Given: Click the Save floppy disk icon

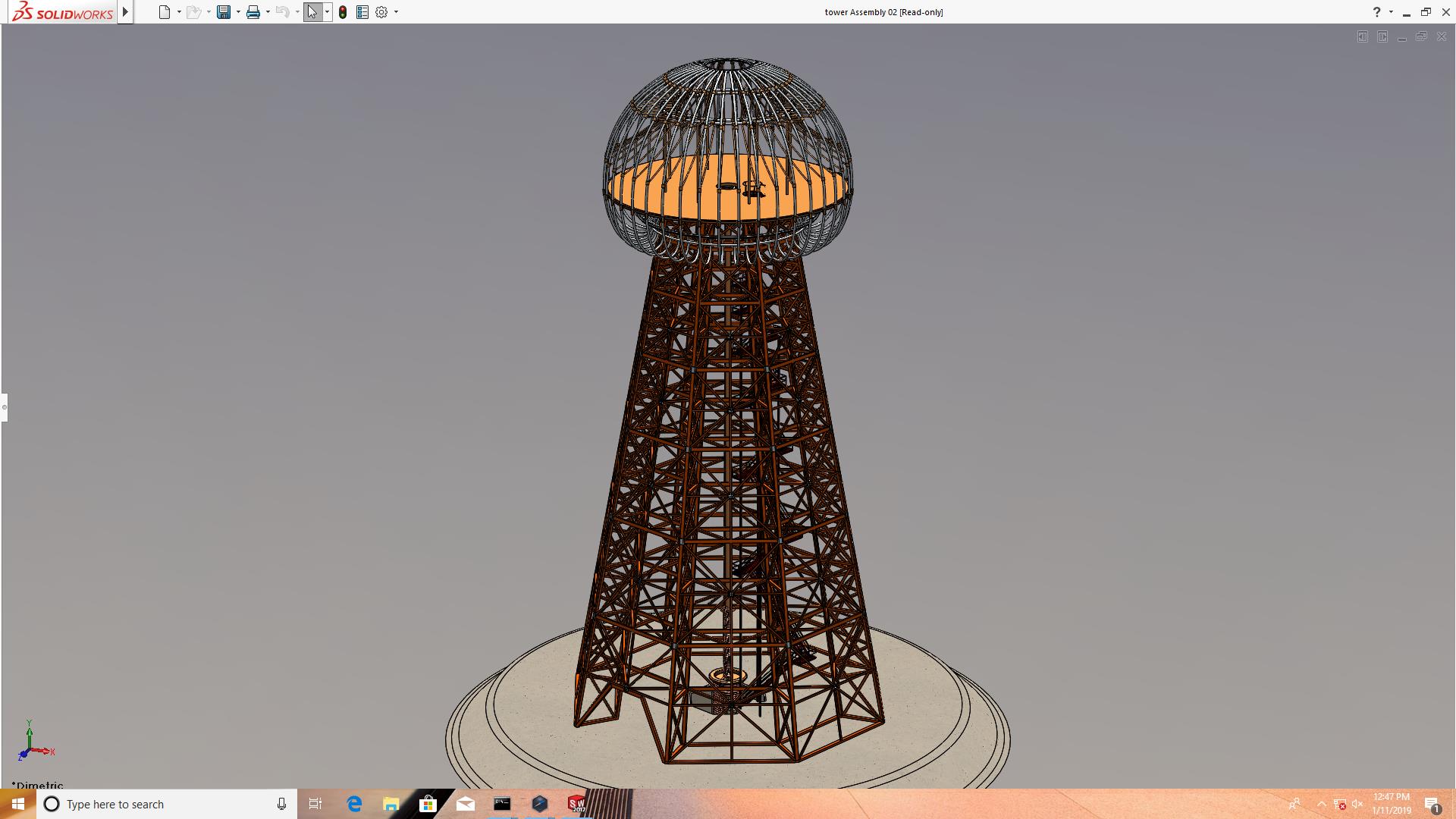Looking at the screenshot, I should pyautogui.click(x=223, y=12).
